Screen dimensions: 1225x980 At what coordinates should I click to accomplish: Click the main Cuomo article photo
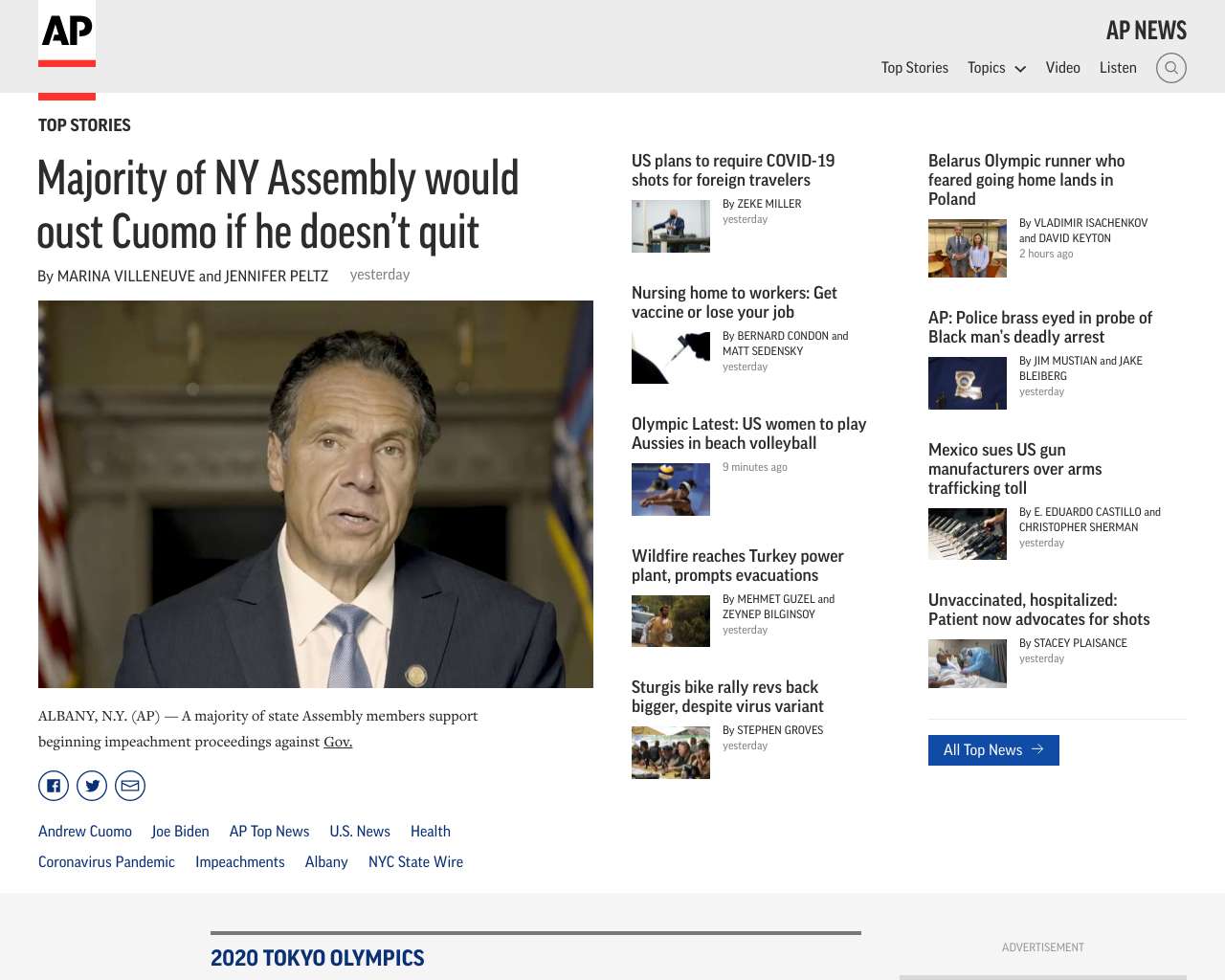[316, 494]
